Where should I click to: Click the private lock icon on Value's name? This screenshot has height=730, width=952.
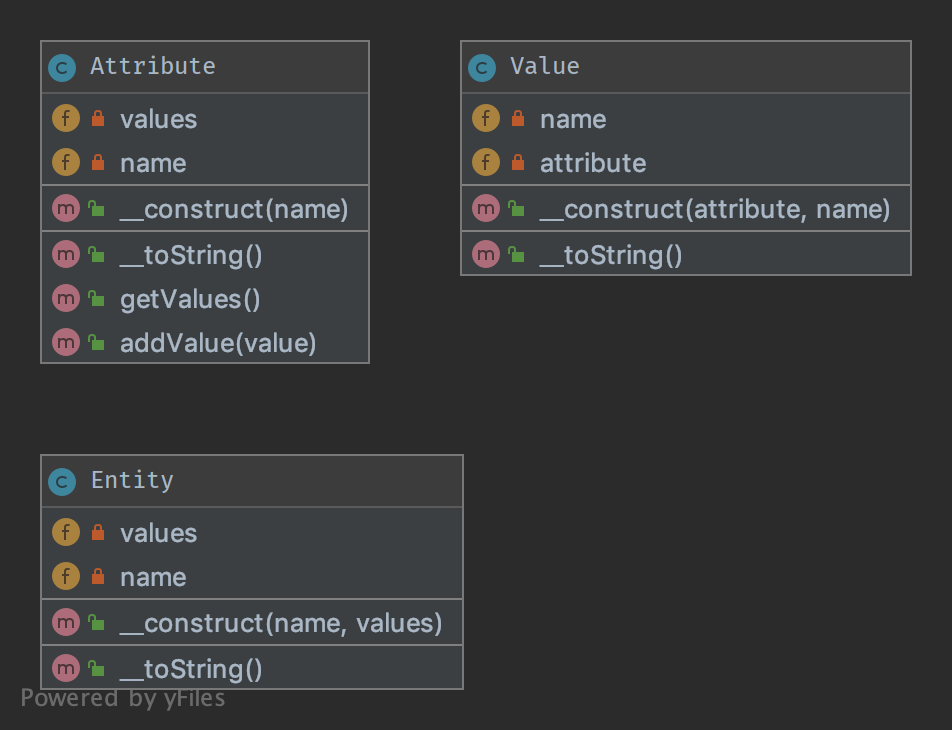pyautogui.click(x=517, y=119)
